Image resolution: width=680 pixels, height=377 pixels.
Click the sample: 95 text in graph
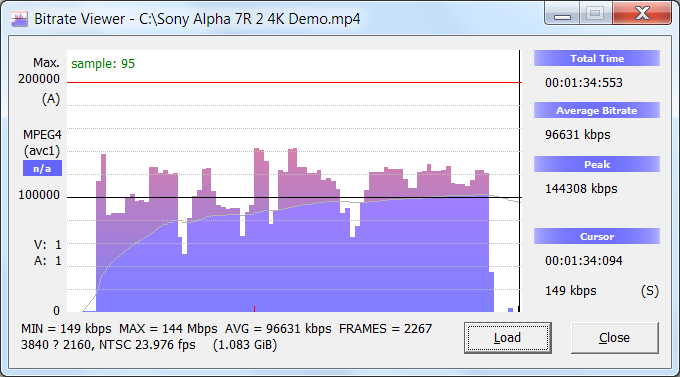point(103,64)
